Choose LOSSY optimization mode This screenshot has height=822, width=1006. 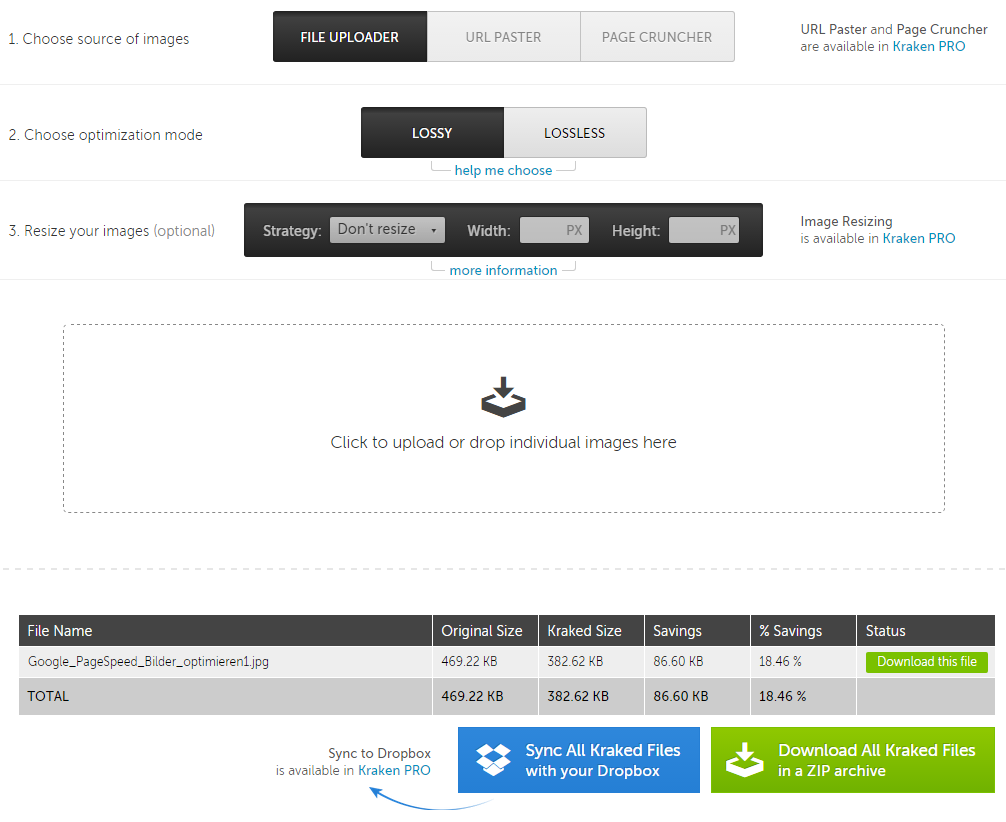432,133
